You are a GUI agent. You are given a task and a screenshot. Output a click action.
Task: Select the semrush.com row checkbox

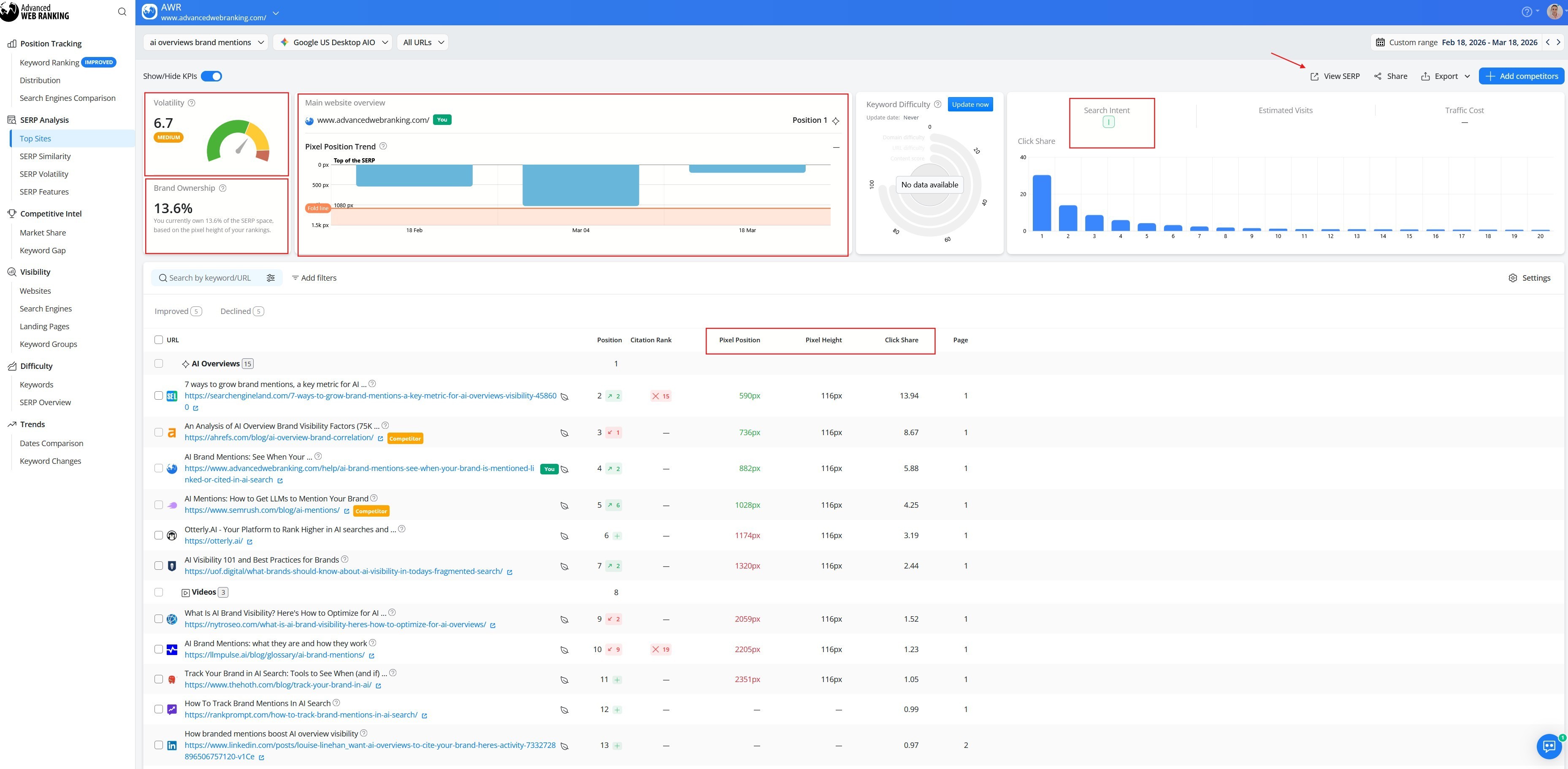tap(159, 505)
